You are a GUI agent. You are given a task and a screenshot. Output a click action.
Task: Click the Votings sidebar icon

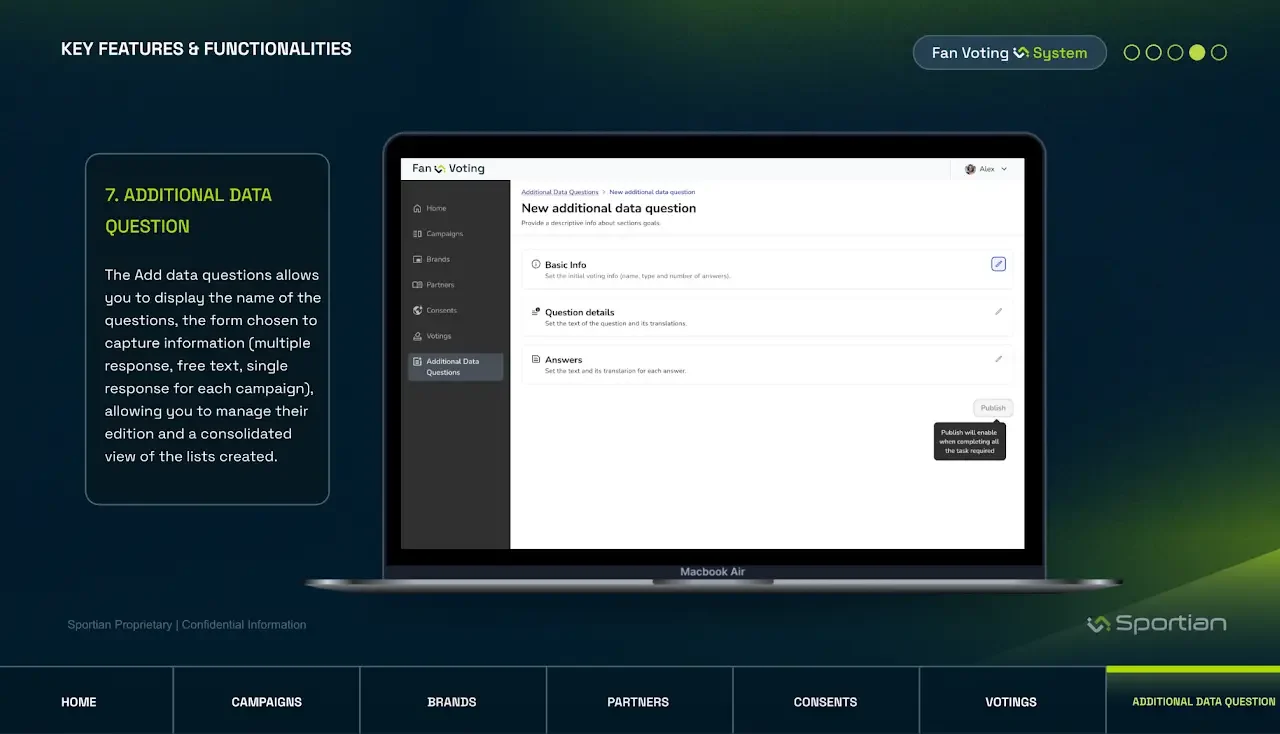click(417, 336)
